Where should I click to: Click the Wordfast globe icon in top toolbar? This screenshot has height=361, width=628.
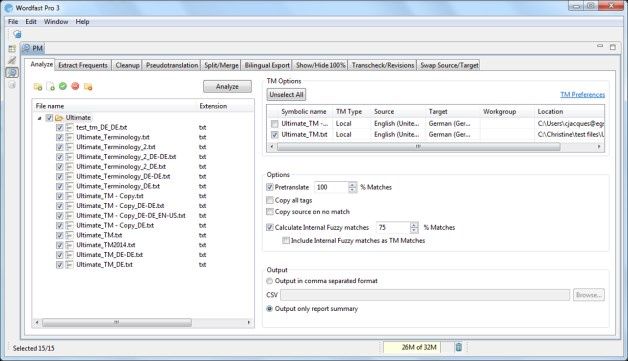[x=17, y=34]
